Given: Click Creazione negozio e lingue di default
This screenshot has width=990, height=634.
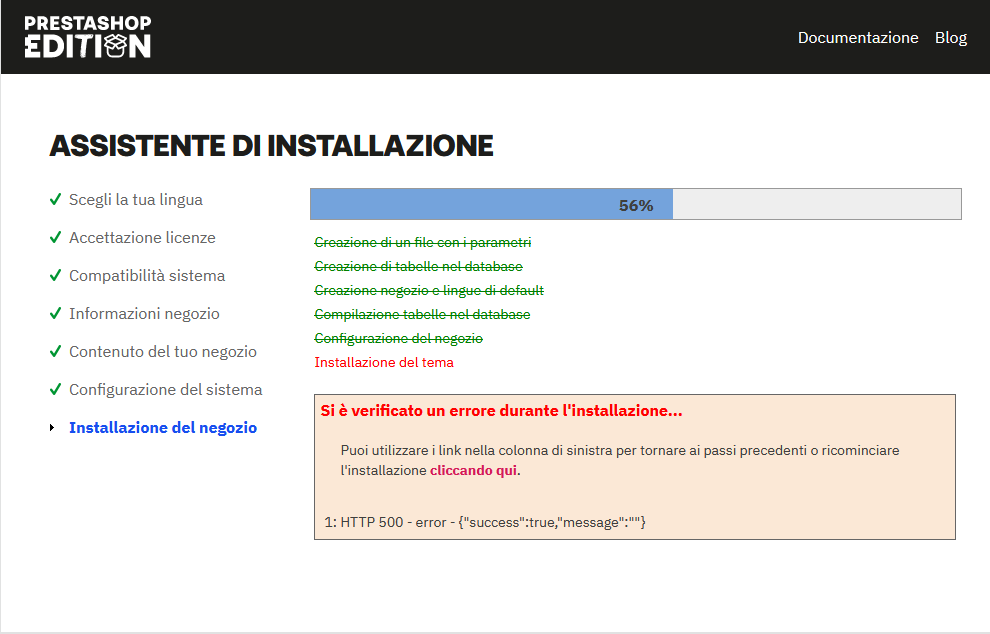Looking at the screenshot, I should (x=429, y=290).
